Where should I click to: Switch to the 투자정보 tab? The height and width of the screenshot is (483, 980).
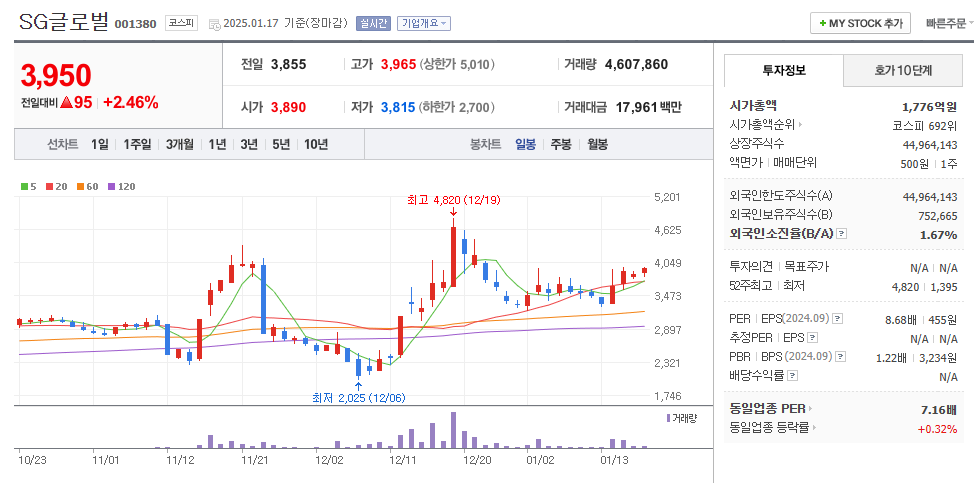[784, 71]
